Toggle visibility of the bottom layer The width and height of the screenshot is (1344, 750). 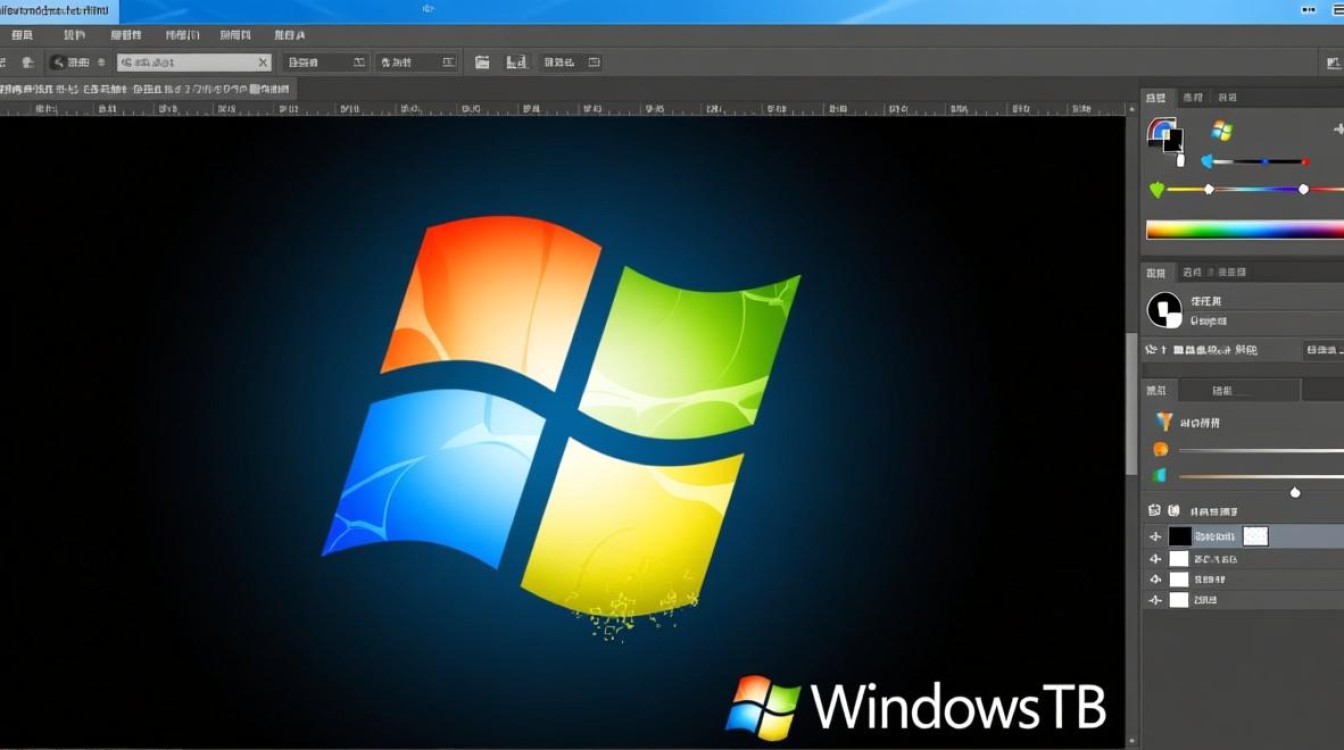1153,600
